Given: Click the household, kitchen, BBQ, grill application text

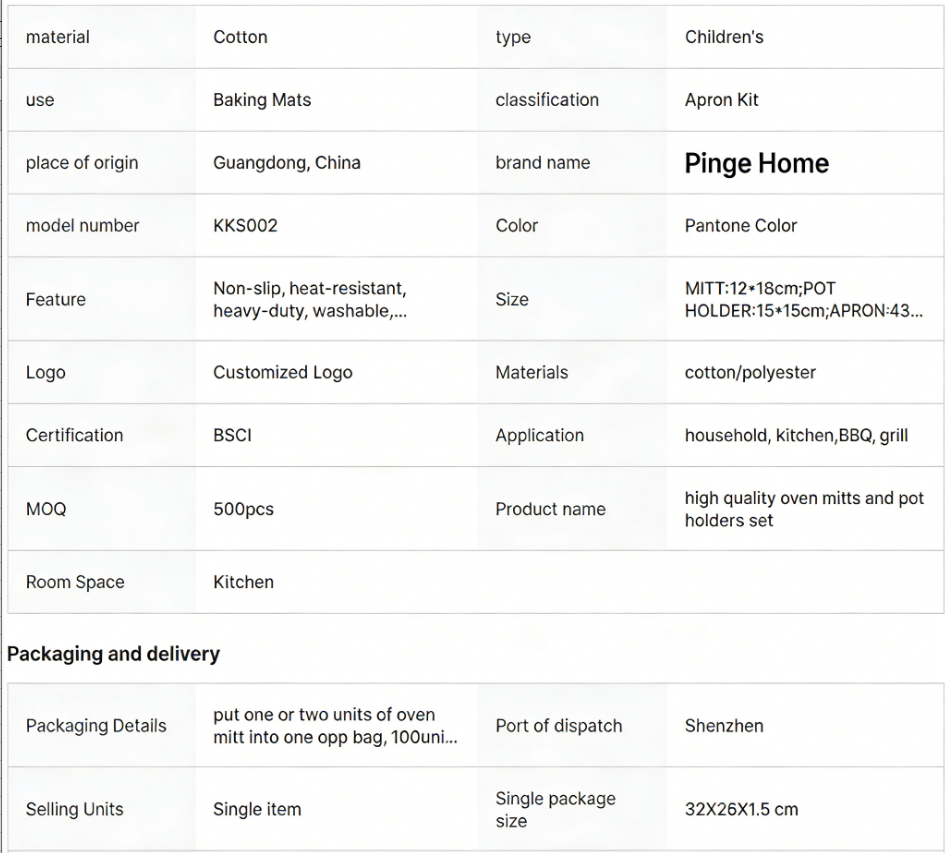Looking at the screenshot, I should (x=796, y=435).
